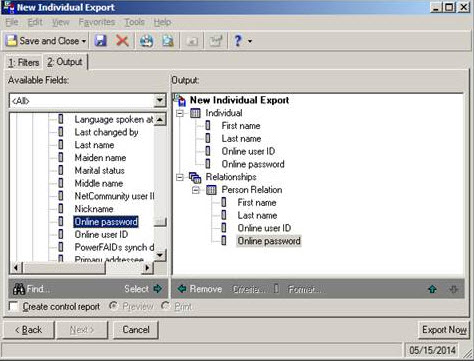
Task: Select Middle name available field
Action: tap(99, 183)
